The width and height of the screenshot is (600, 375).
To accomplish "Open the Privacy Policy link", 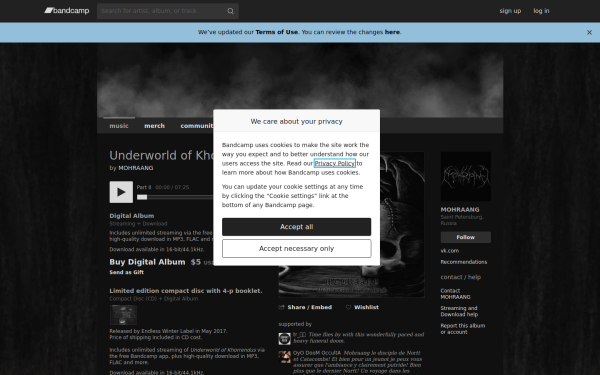I will click(x=335, y=163).
